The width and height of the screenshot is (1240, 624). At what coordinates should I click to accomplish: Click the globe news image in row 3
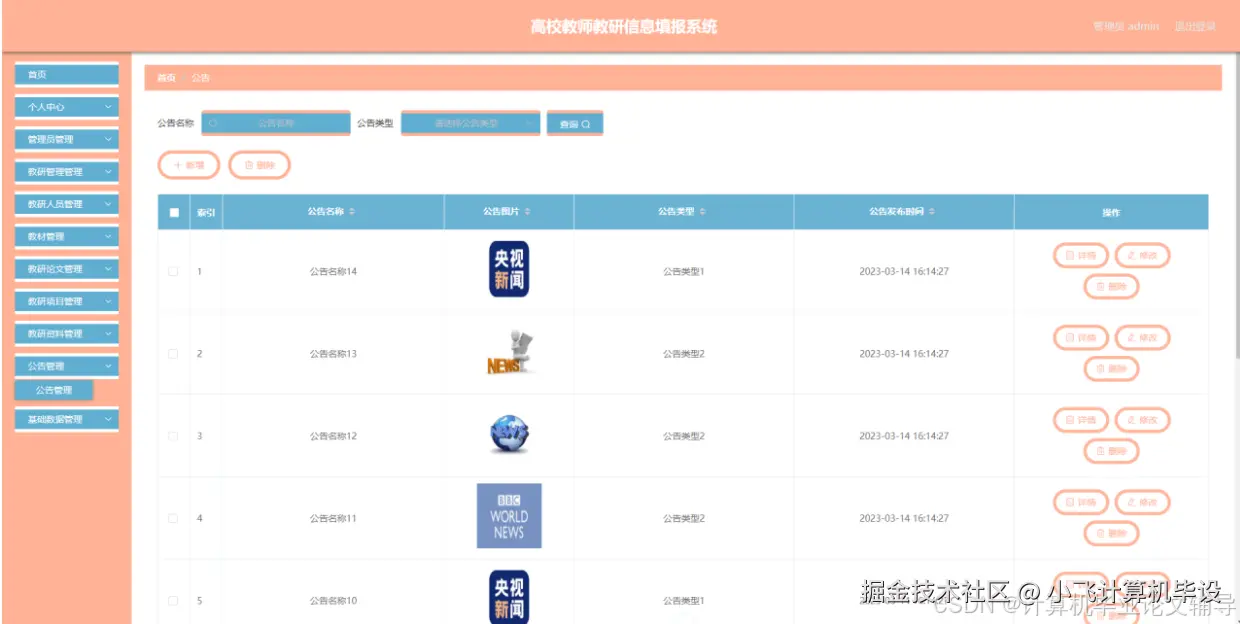pos(509,434)
